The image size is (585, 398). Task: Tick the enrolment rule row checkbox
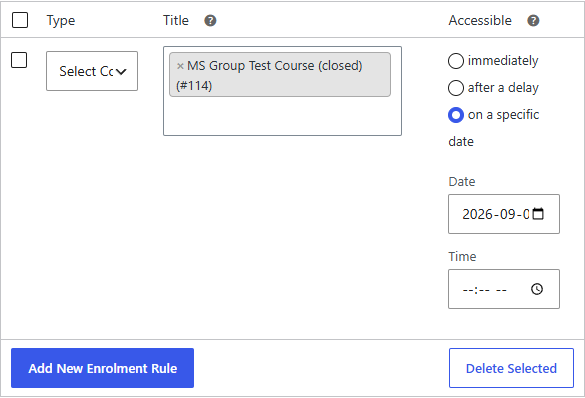point(19,60)
